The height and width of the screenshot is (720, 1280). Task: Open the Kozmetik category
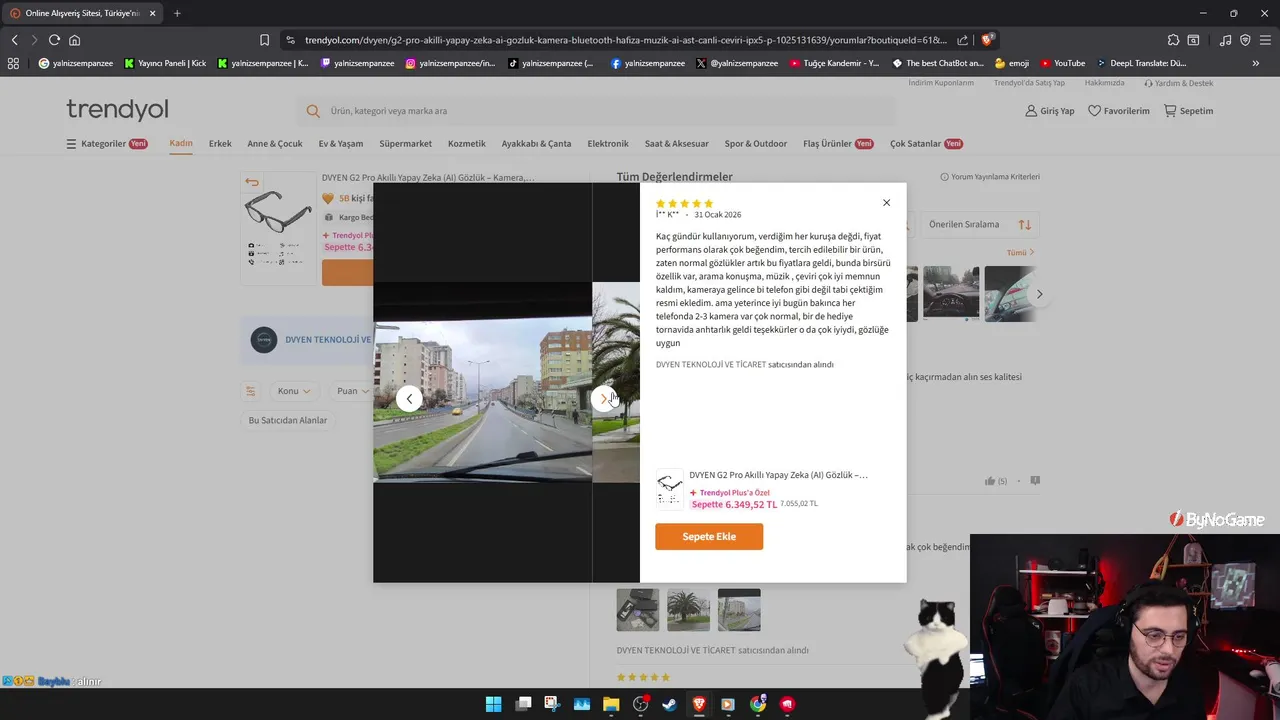pos(467,144)
